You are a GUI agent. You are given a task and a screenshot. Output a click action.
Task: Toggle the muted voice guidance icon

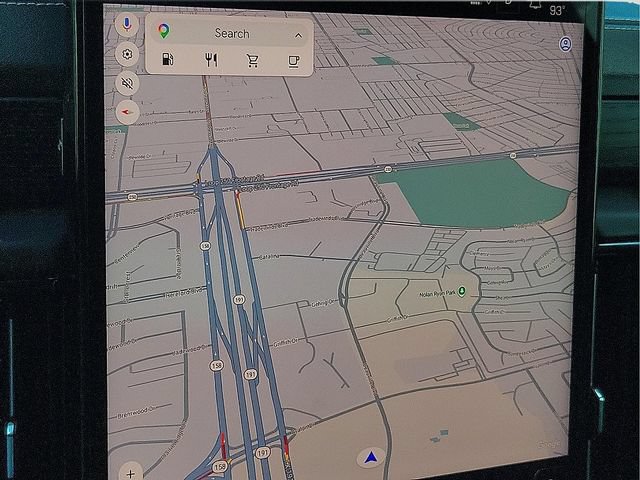[127, 83]
